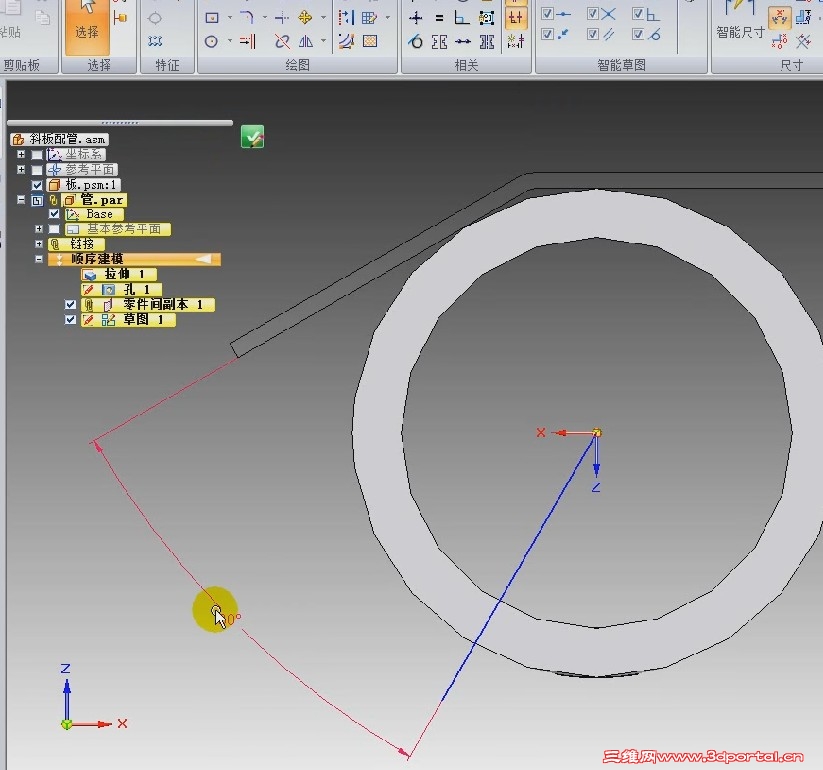Screen dimensions: 823x770
Task: Apply the Symmetric relationship icon
Action: 439,41
